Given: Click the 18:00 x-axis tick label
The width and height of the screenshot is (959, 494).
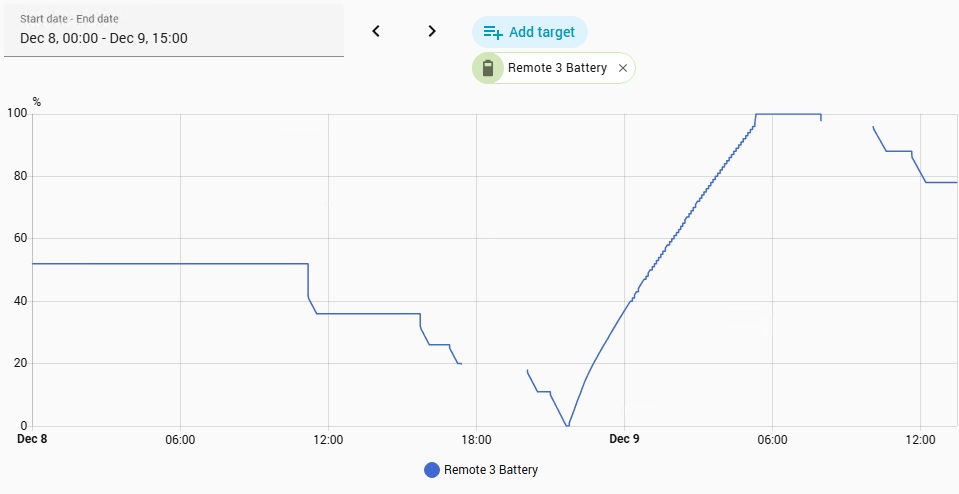Looking at the screenshot, I should pos(476,439).
